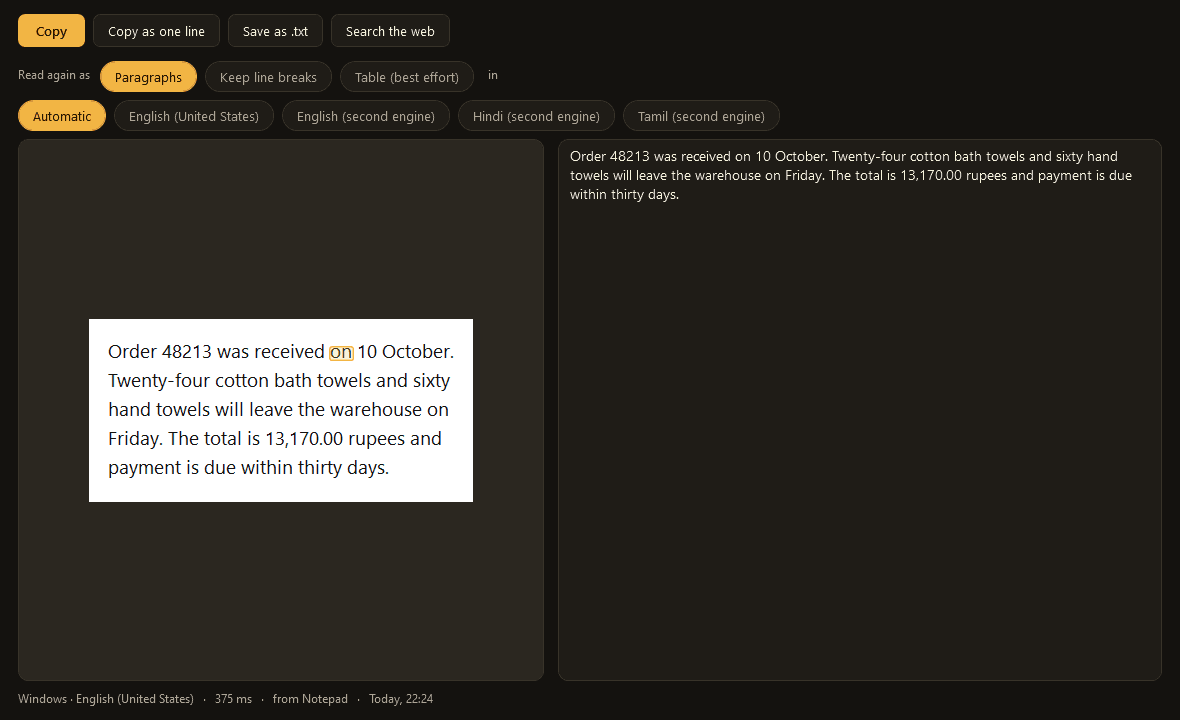Search the web for recognized text
The height and width of the screenshot is (720, 1180).
coord(390,31)
